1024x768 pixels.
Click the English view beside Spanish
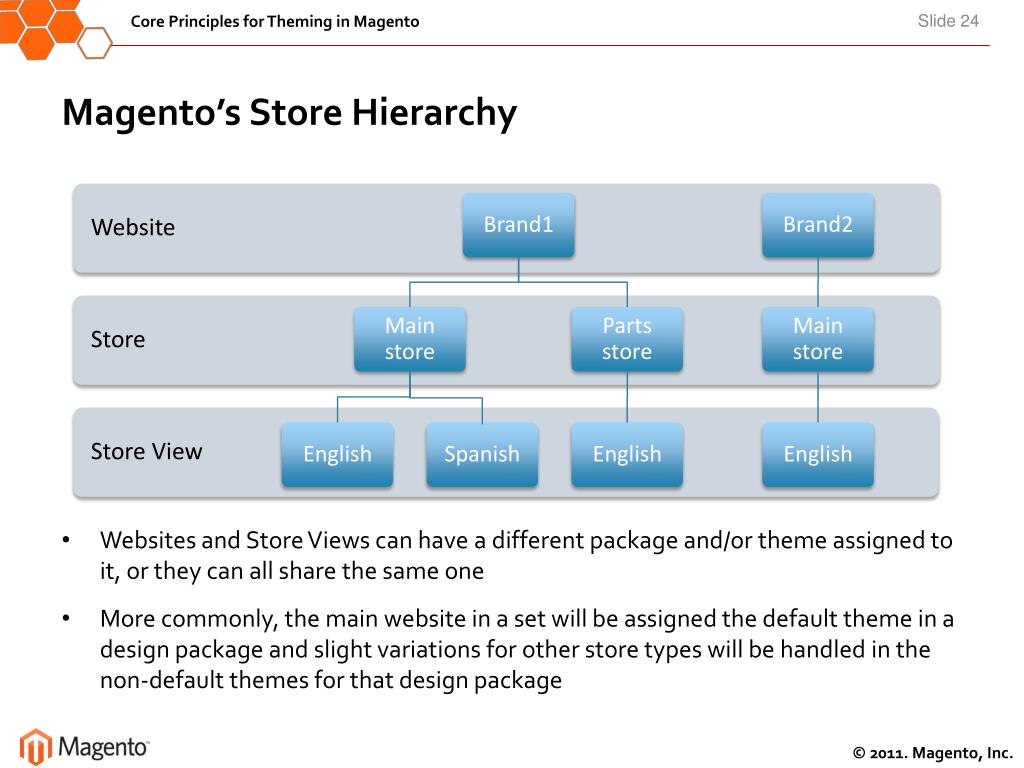[x=338, y=454]
